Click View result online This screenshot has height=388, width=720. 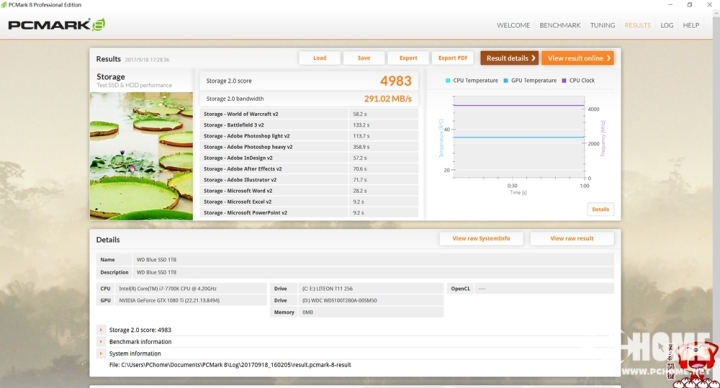coord(578,58)
